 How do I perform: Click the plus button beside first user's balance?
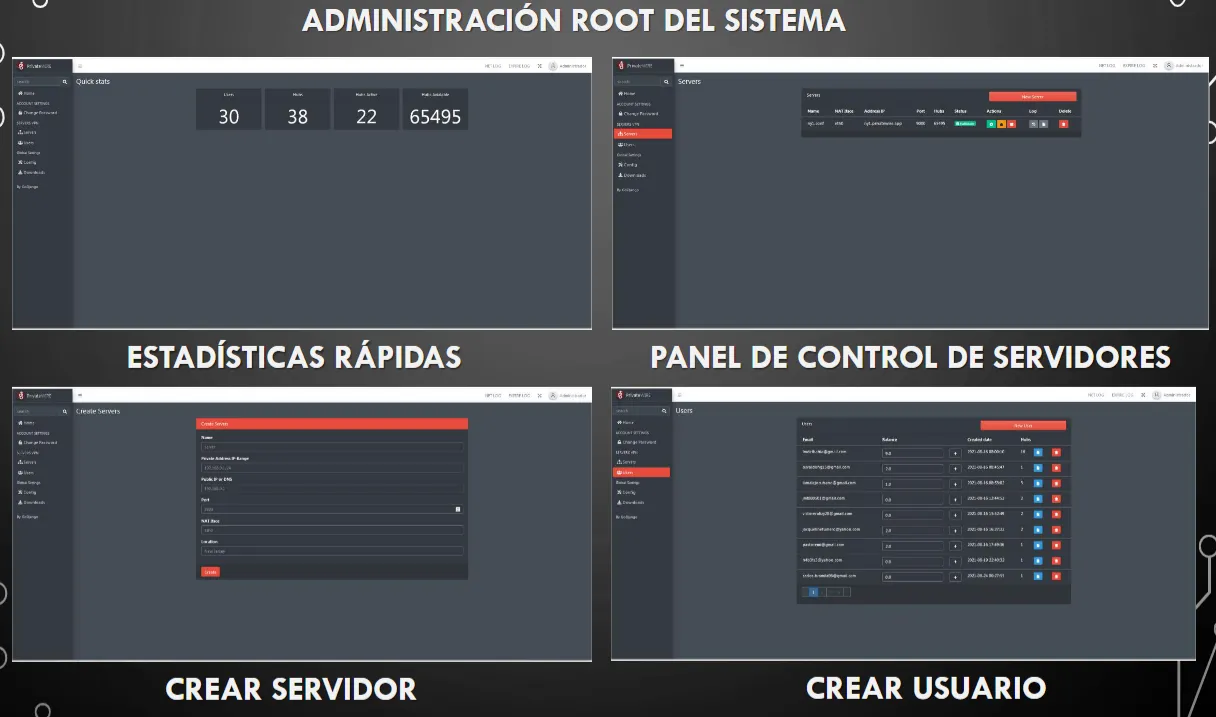954,453
